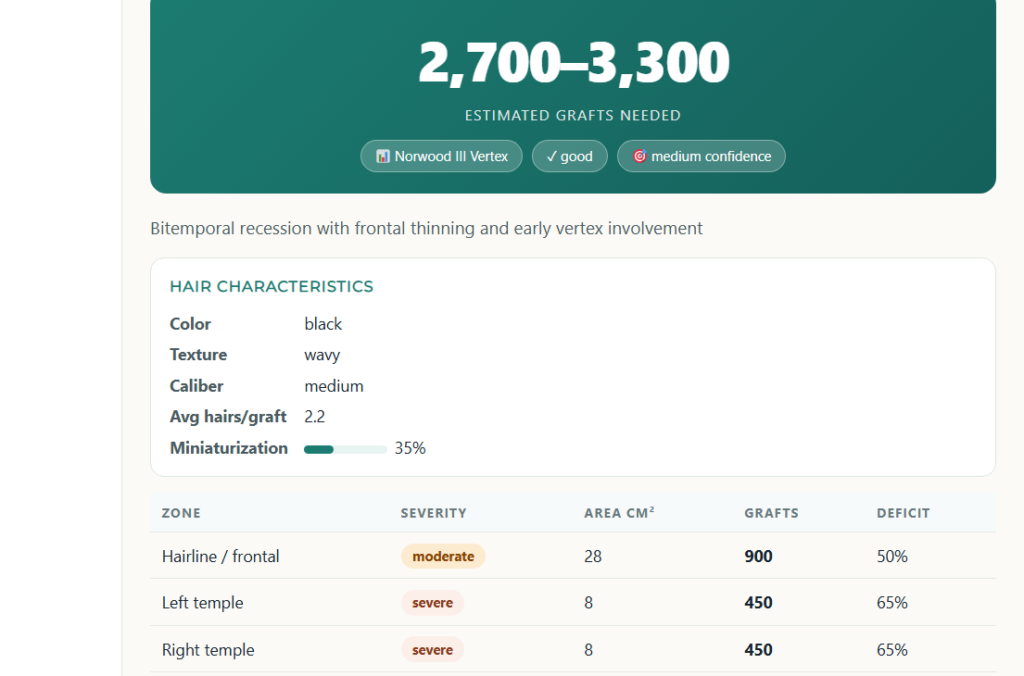Click the Caliber label
1024x676 pixels.
pos(197,386)
